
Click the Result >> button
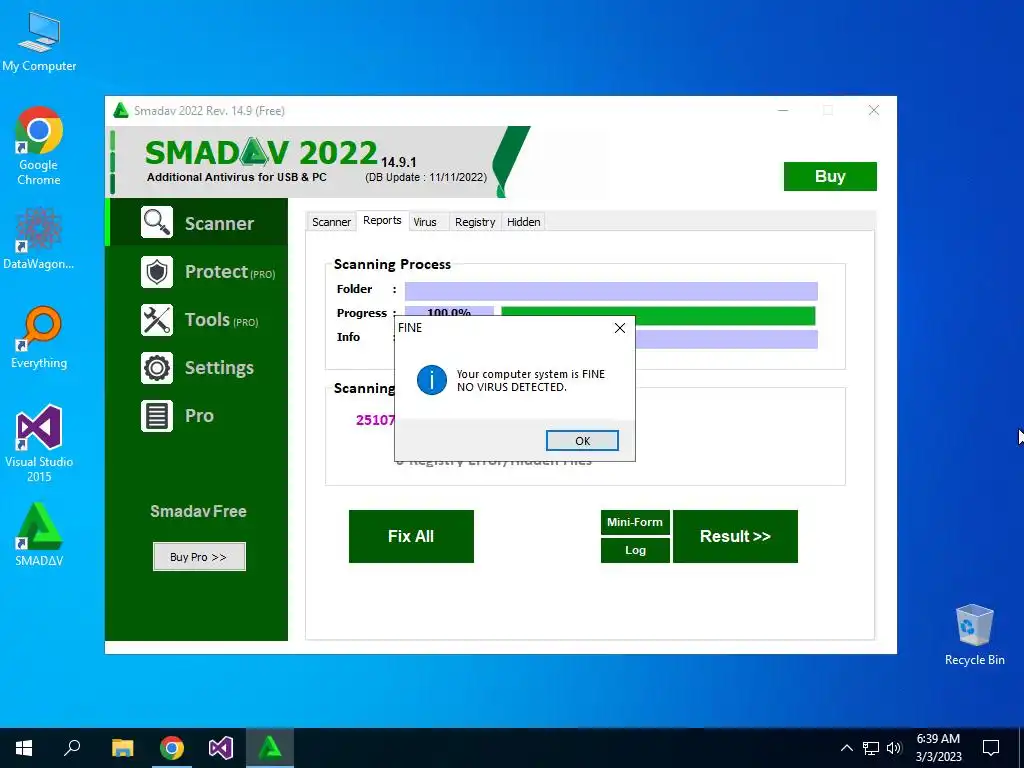(735, 536)
